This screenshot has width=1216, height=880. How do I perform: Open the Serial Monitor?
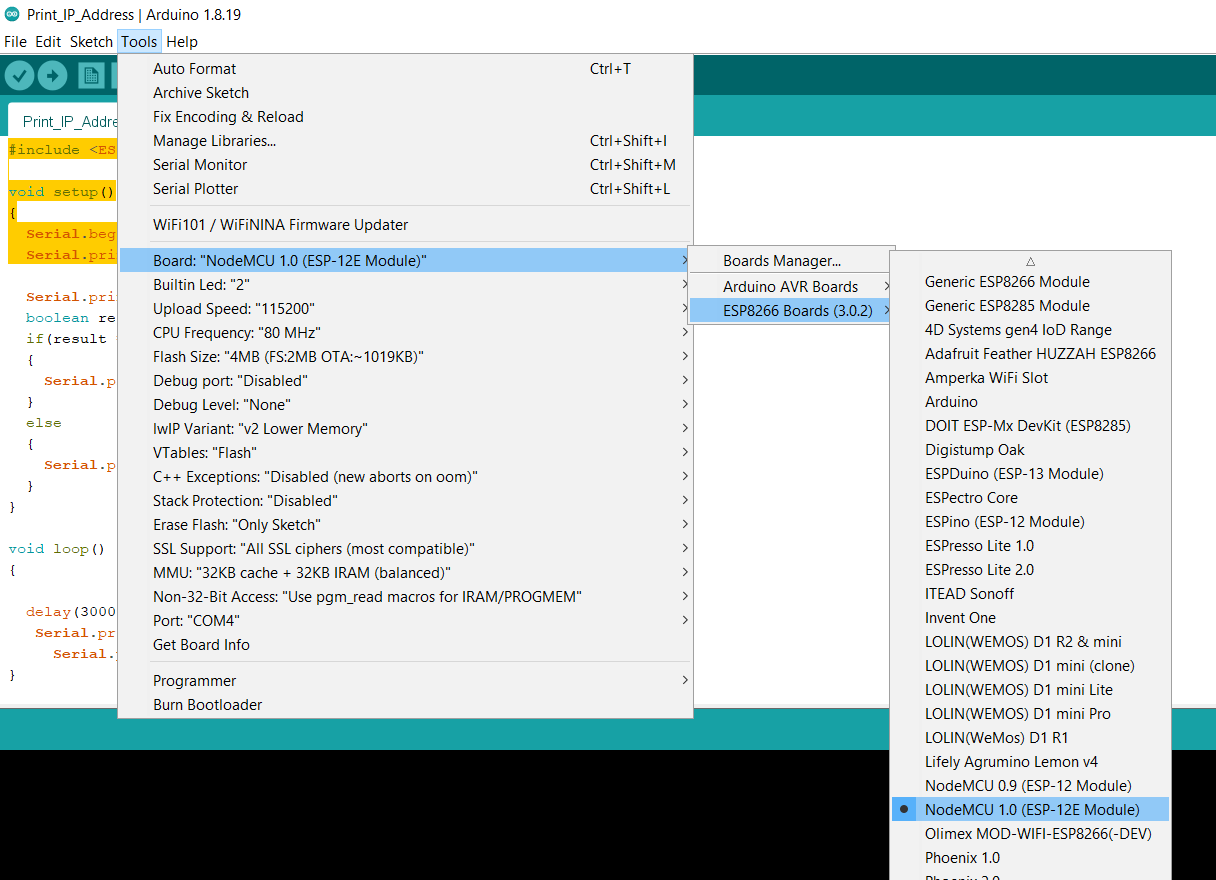pyautogui.click(x=405, y=165)
